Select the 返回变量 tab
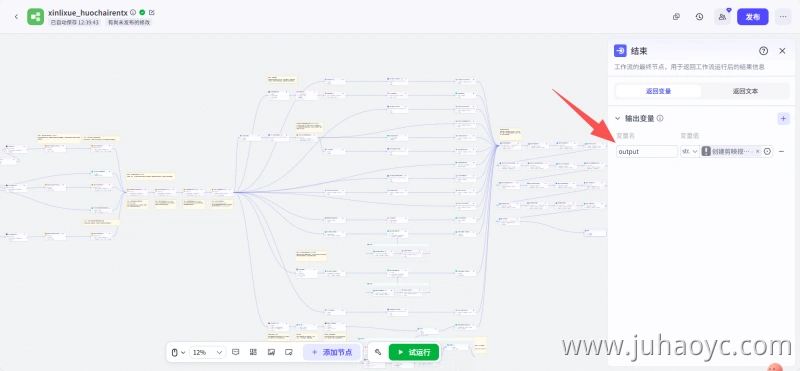 pyautogui.click(x=658, y=91)
